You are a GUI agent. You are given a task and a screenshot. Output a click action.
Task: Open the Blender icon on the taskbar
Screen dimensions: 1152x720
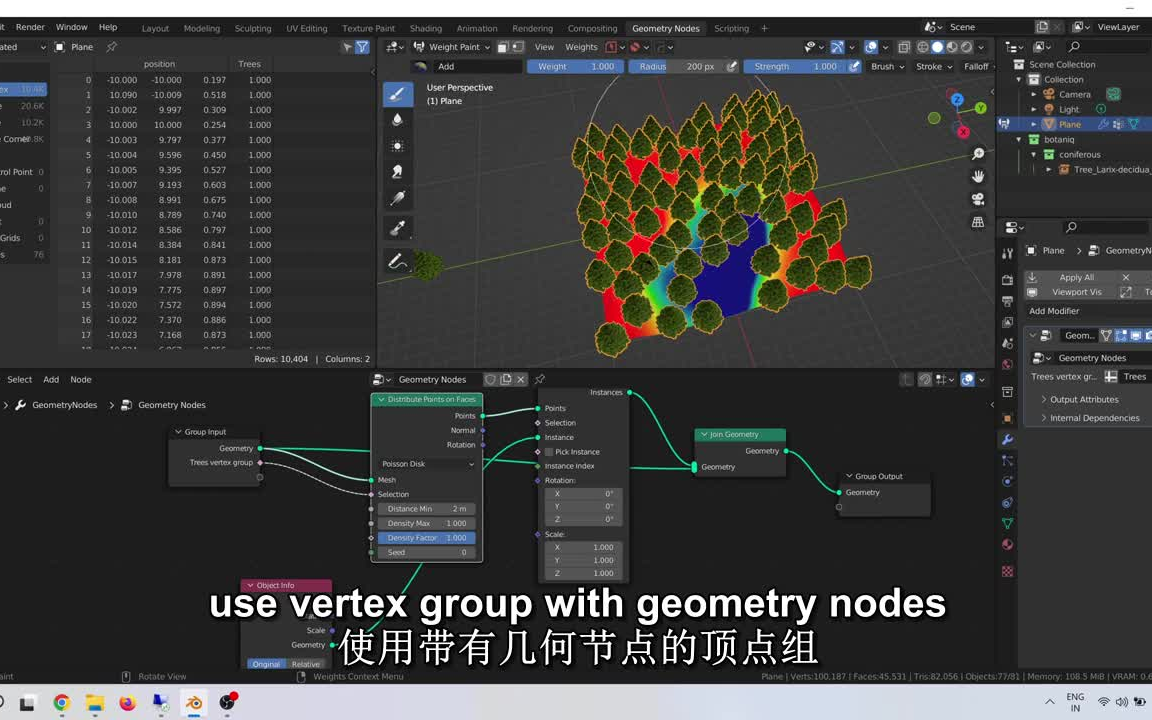pos(194,704)
